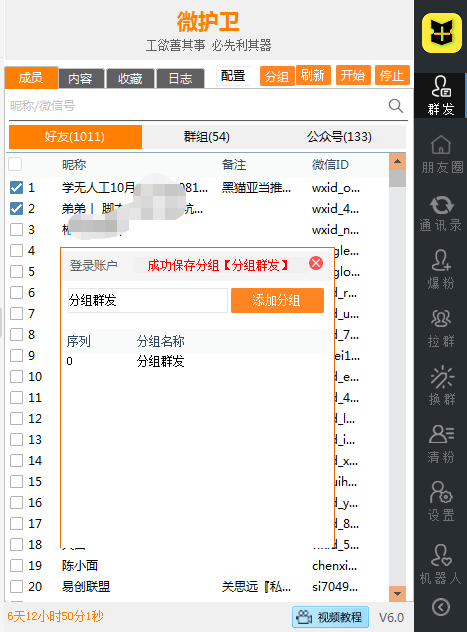467x632 pixels.
Task: Click the 添加分组 button
Action: pyautogui.click(x=277, y=300)
